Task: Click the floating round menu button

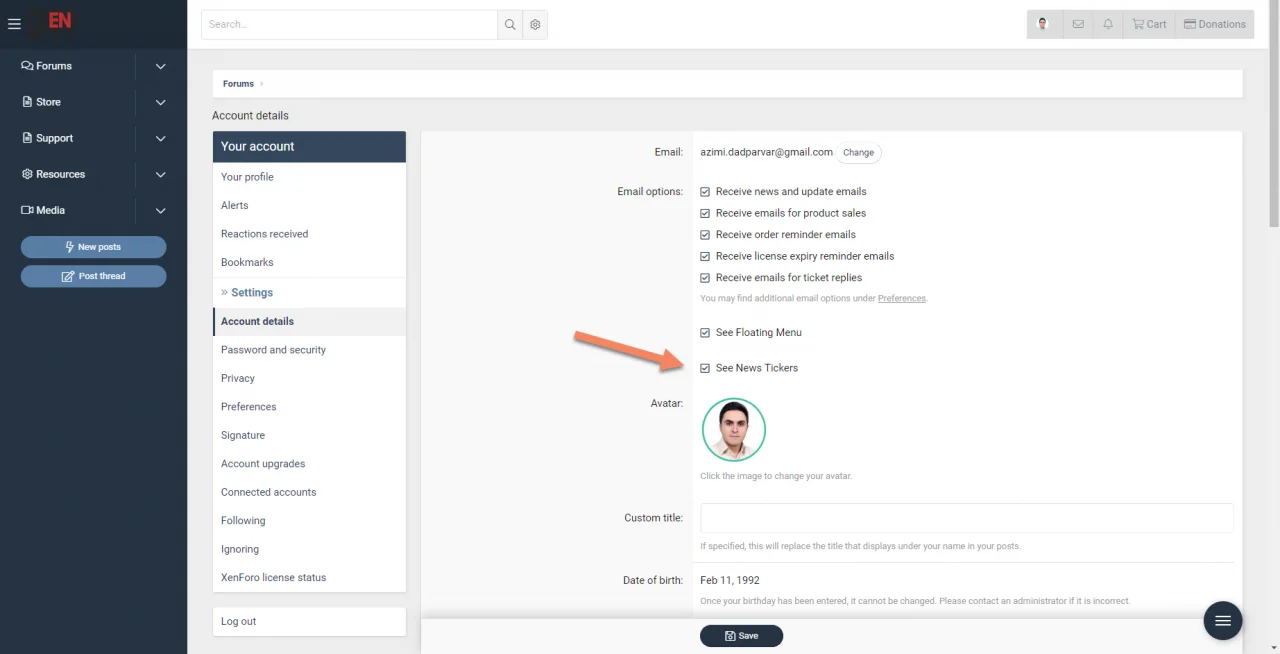Action: [1222, 621]
